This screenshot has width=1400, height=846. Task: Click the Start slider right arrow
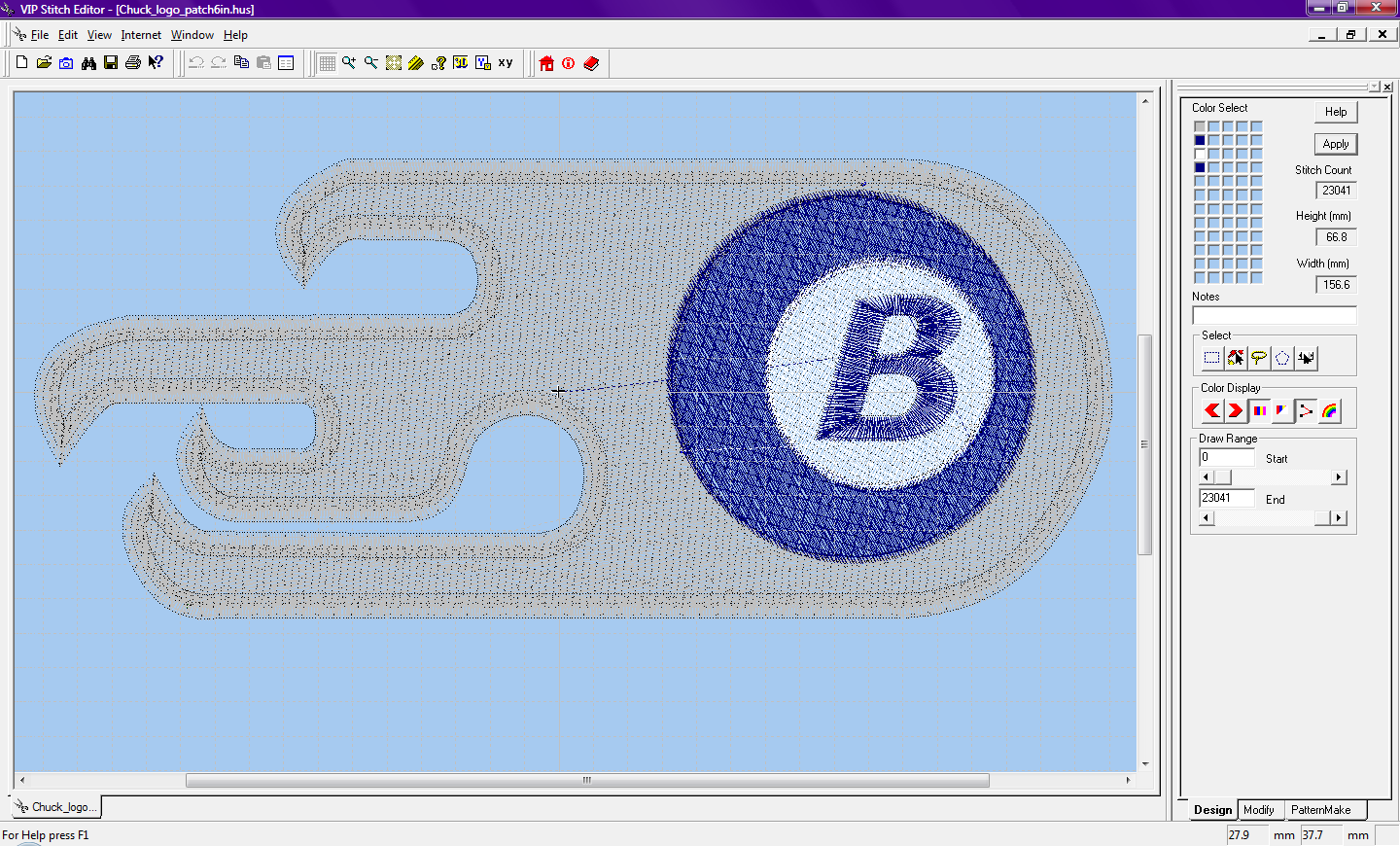1340,477
